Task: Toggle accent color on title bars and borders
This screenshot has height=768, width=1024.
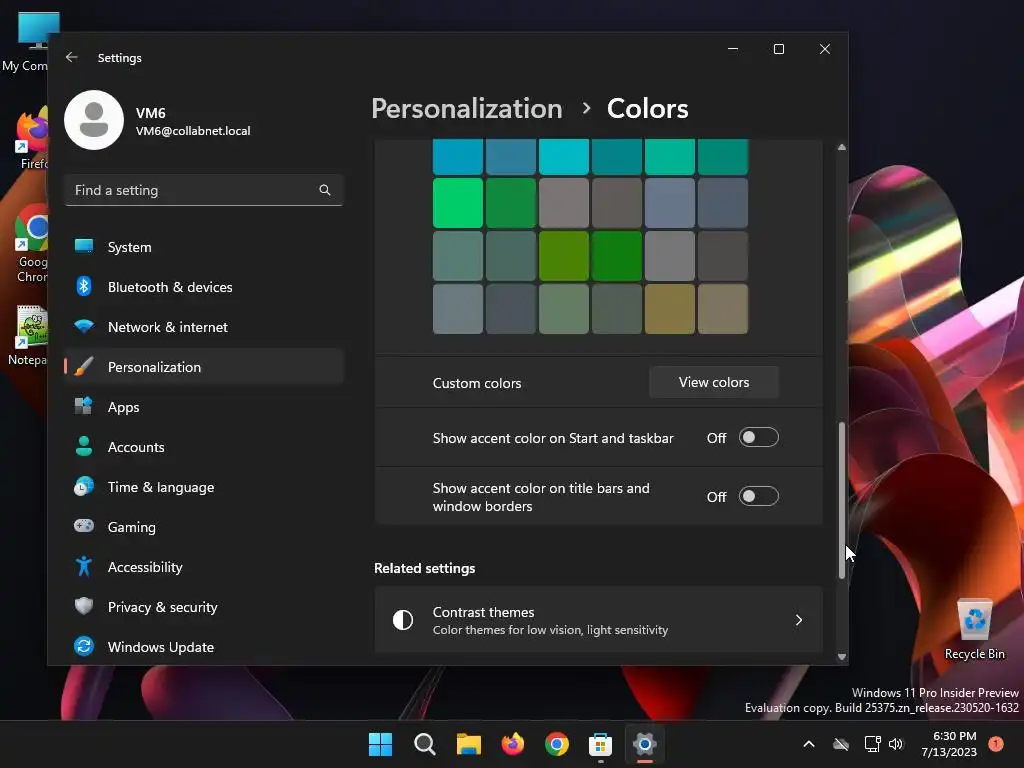Action: coord(758,496)
